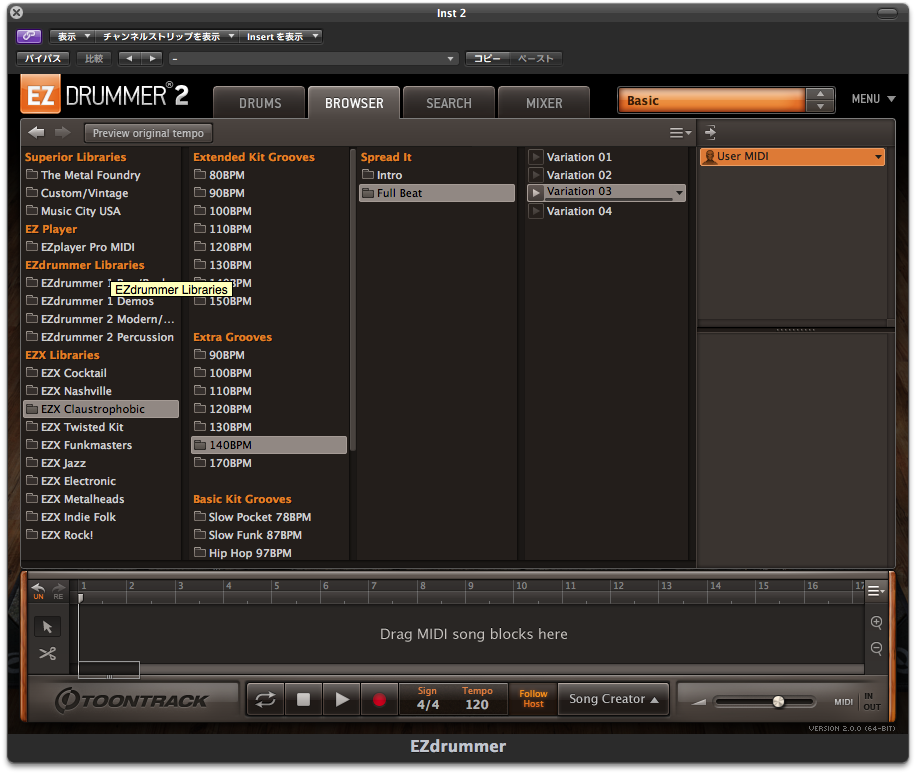Toggle the バイパス bypass button
The image size is (916, 774).
click(x=43, y=58)
